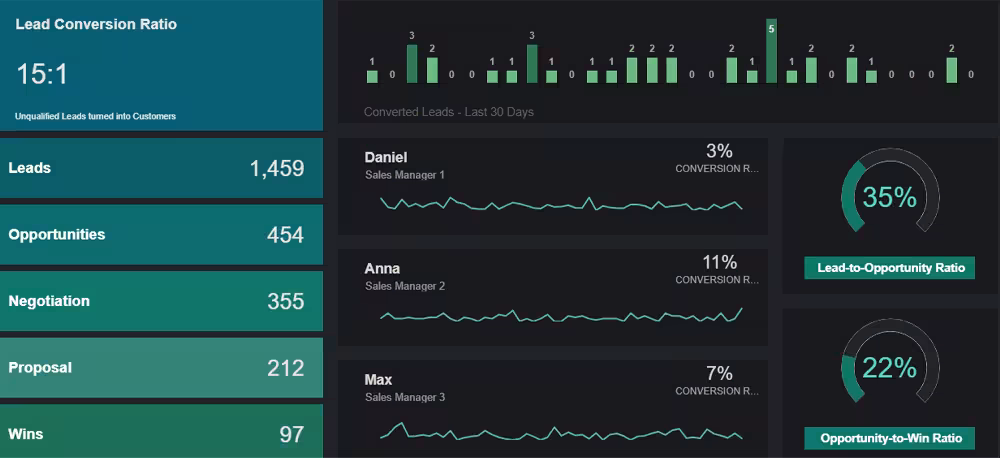
Task: Click the Proposal stage row
Action: pos(161,368)
